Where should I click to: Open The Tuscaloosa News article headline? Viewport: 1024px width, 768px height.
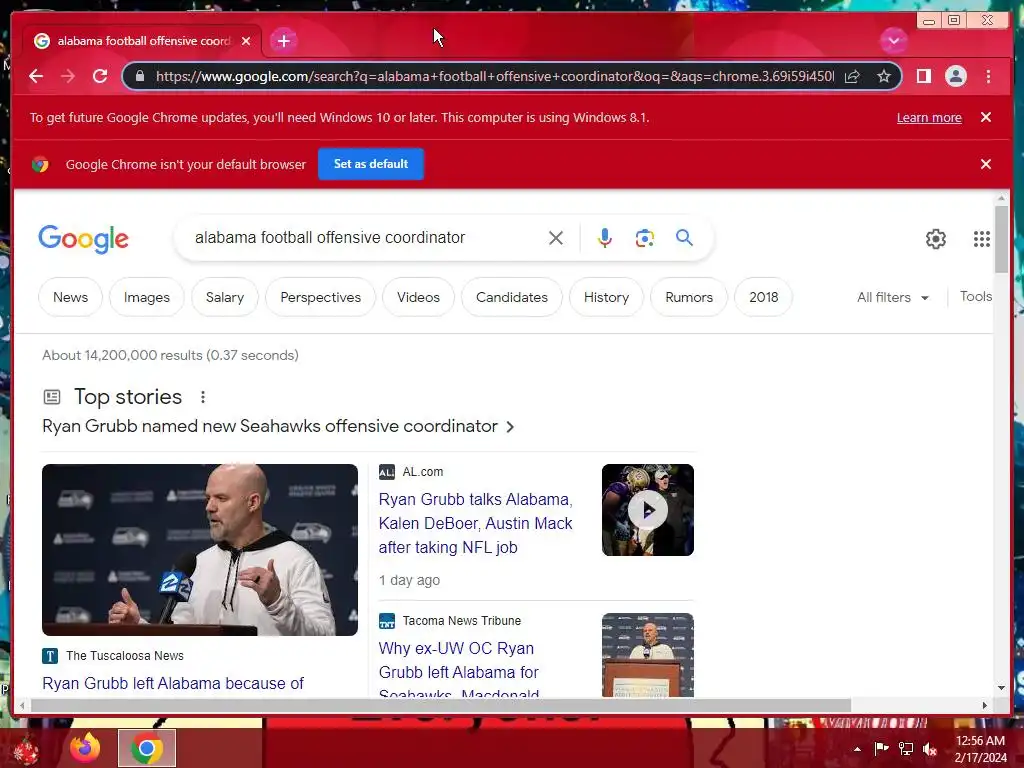tap(173, 683)
